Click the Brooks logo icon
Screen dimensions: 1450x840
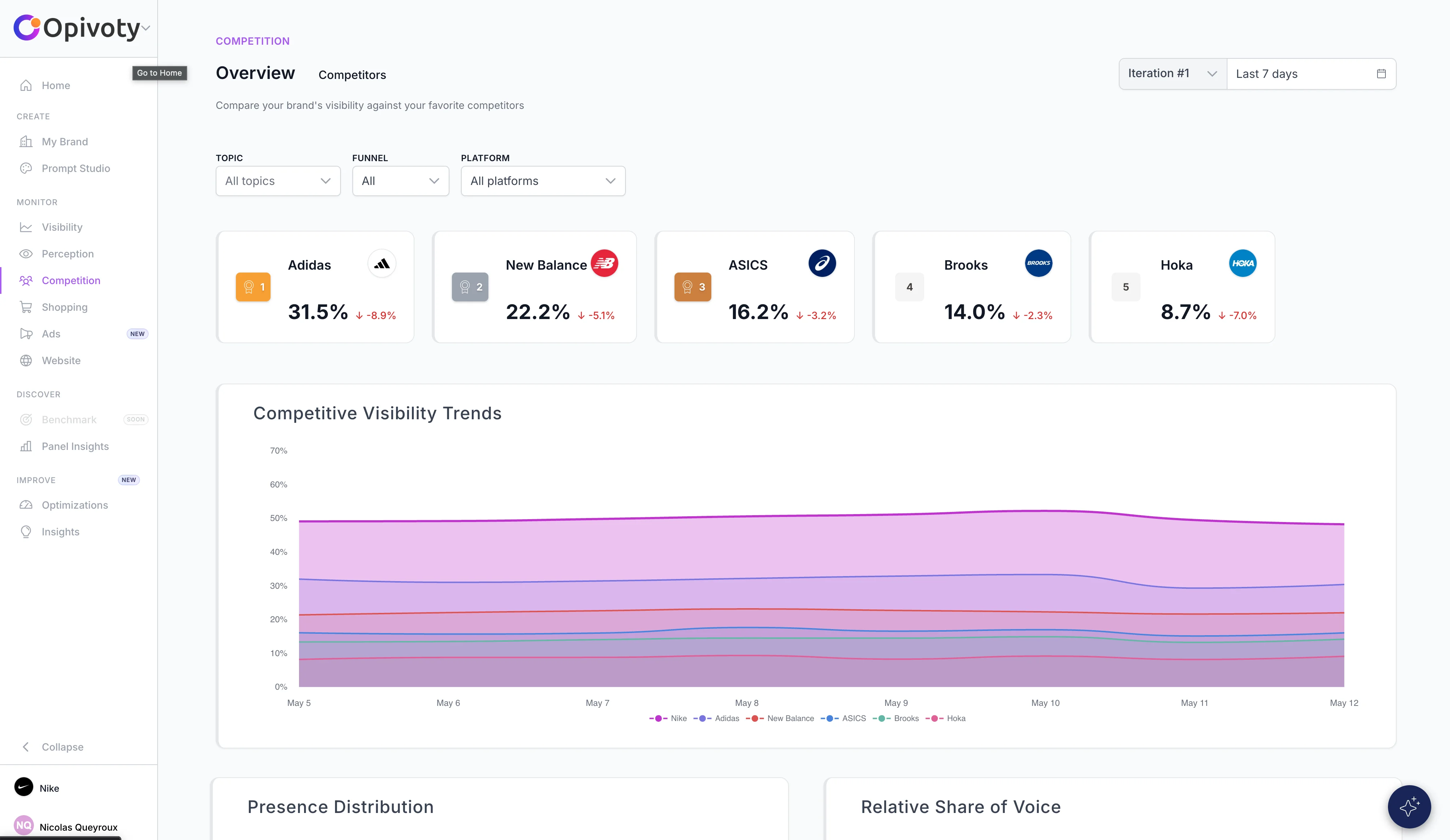[1038, 263]
